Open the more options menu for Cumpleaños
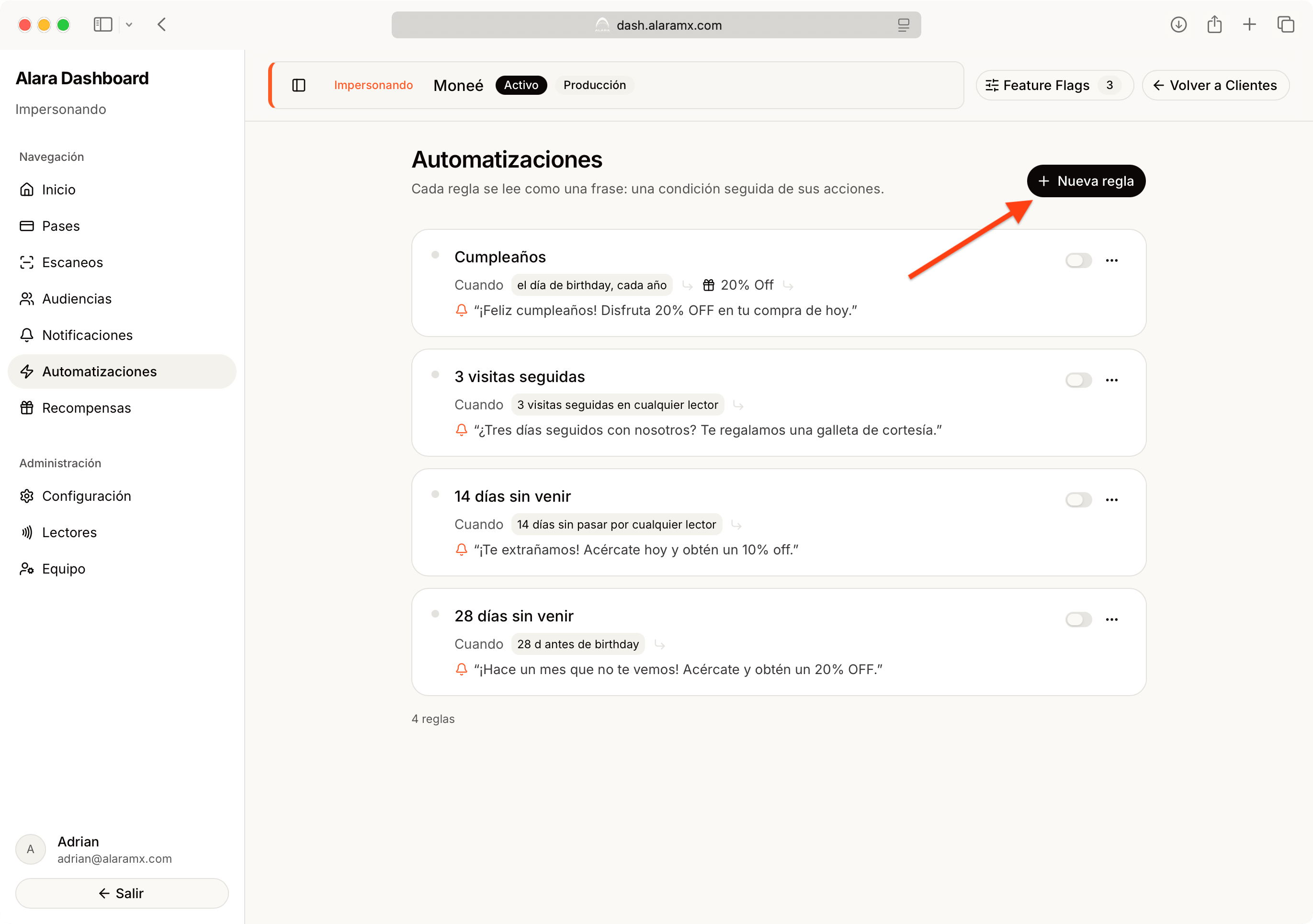This screenshot has width=1313, height=924. pos(1112,261)
